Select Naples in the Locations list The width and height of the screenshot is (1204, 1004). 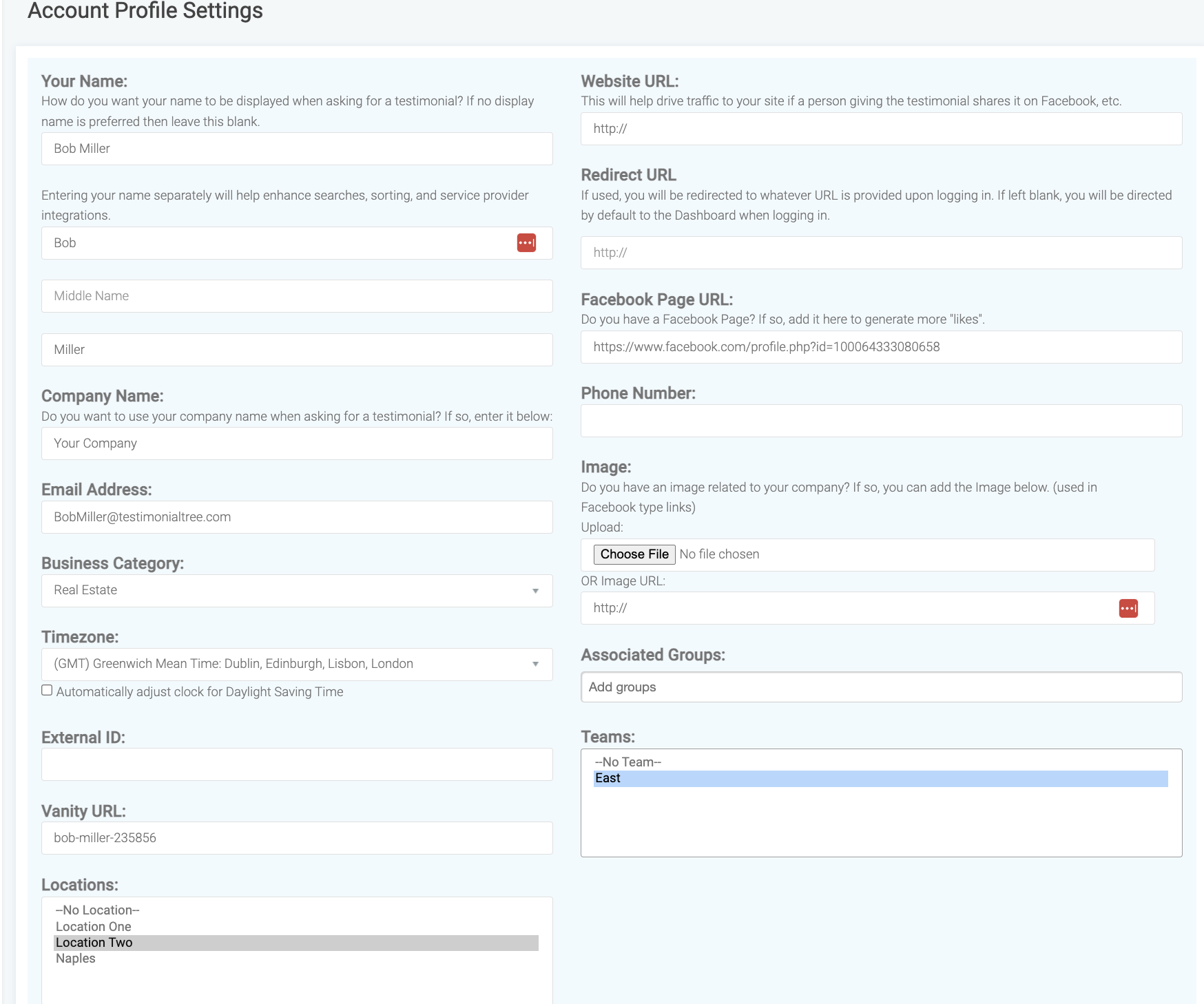pos(296,959)
